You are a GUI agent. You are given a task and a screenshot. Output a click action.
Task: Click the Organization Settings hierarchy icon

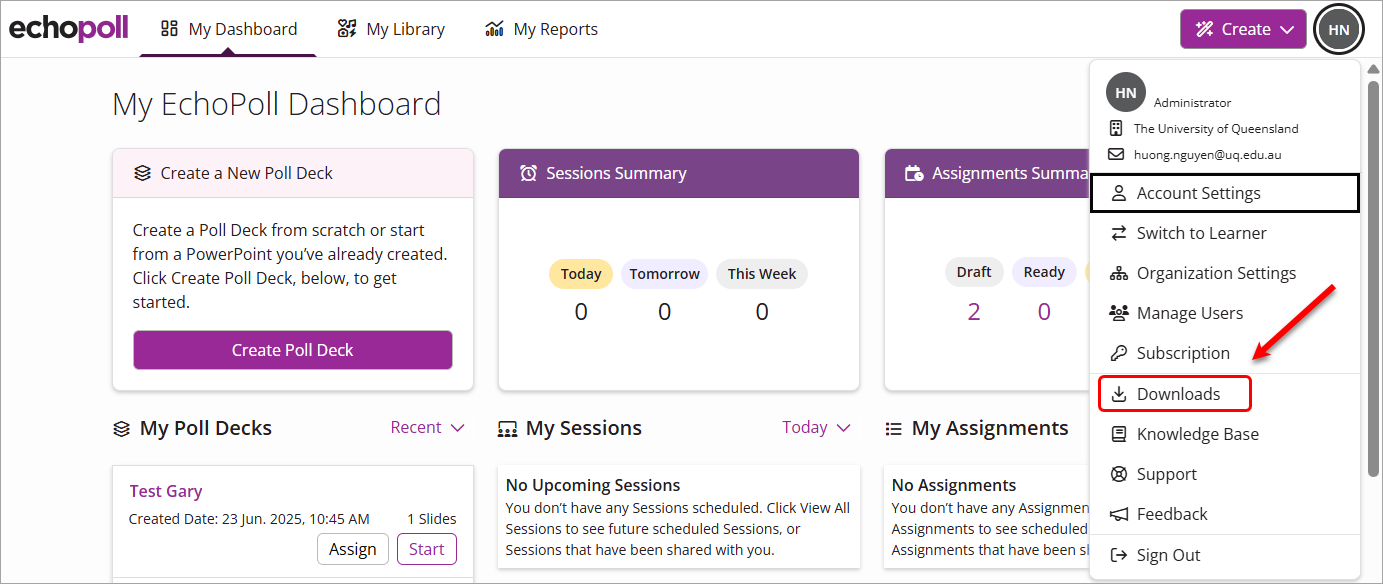tap(1119, 273)
